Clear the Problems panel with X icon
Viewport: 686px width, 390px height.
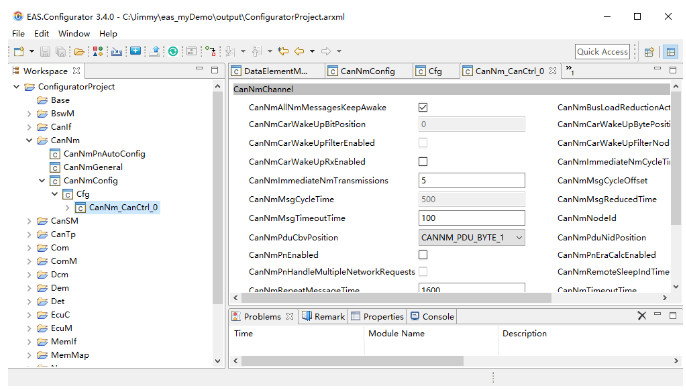[x=642, y=316]
